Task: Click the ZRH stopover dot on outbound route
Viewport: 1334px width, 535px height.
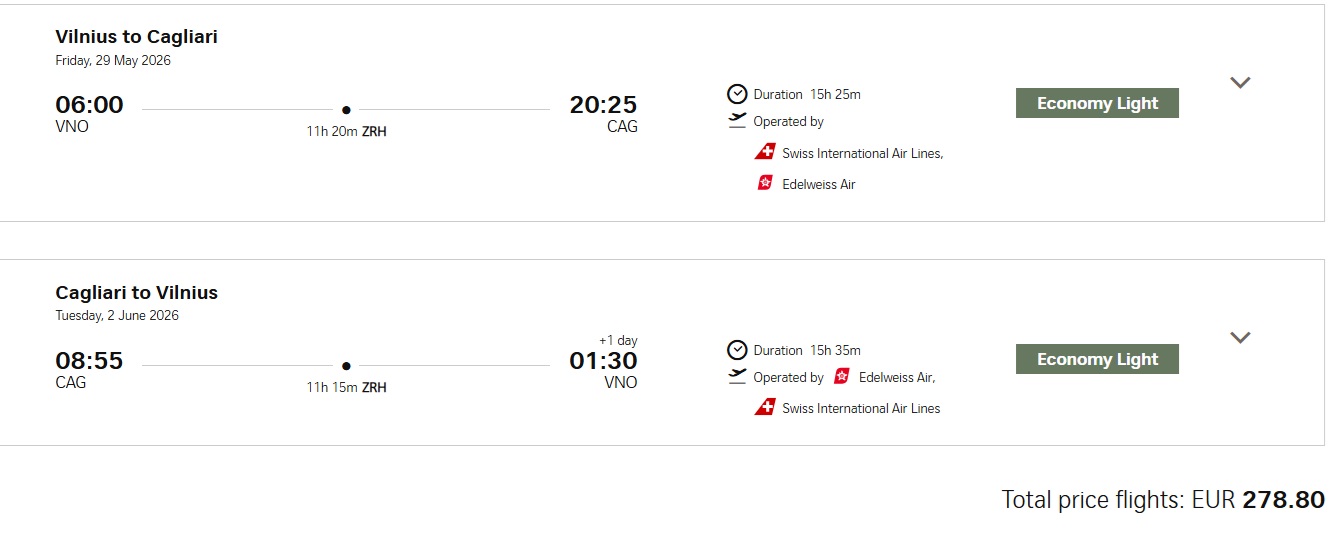Action: pyautogui.click(x=346, y=110)
